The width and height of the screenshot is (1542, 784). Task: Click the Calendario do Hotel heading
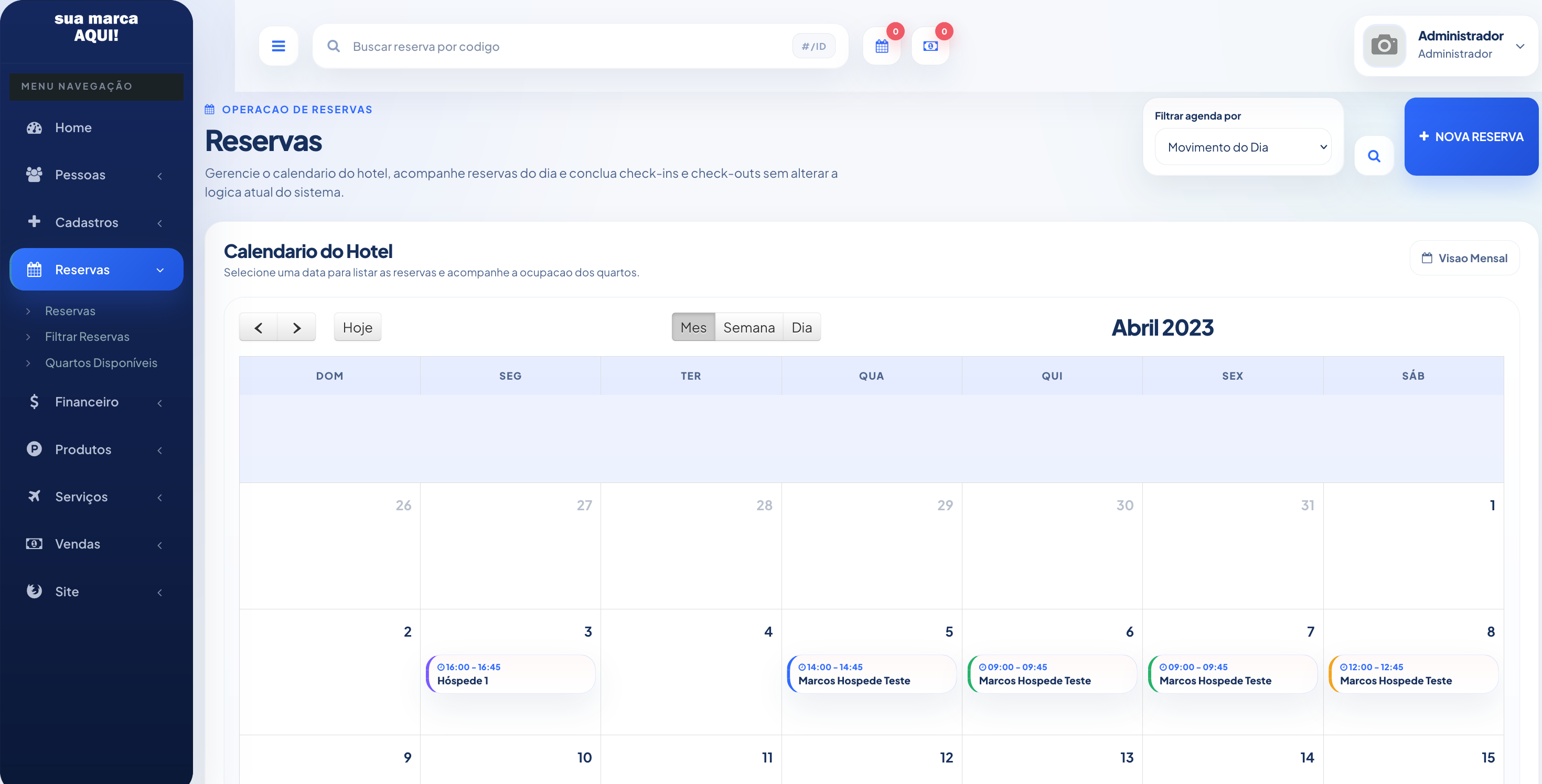[x=308, y=251]
